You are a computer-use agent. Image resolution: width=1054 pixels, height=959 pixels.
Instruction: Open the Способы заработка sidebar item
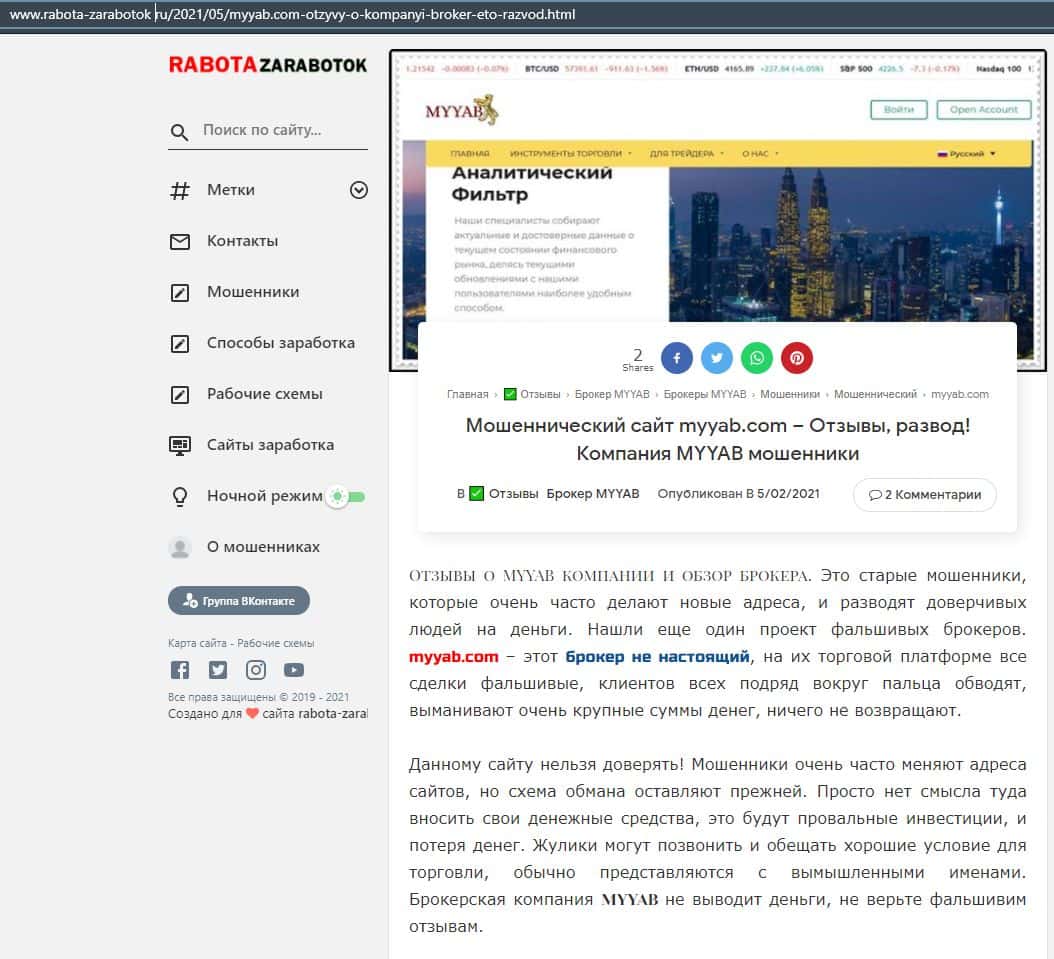(280, 343)
